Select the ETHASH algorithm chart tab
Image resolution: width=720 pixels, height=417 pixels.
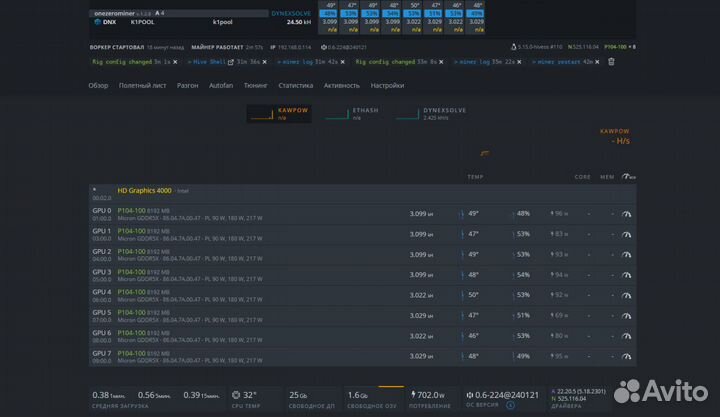[x=352, y=114]
